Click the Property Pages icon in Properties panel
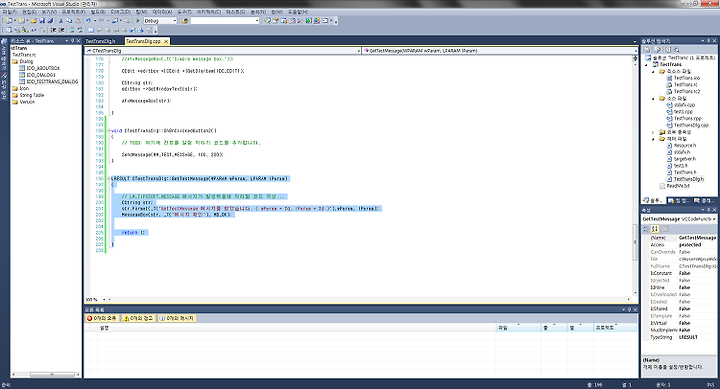The height and width of the screenshot is (389, 720). [665, 229]
